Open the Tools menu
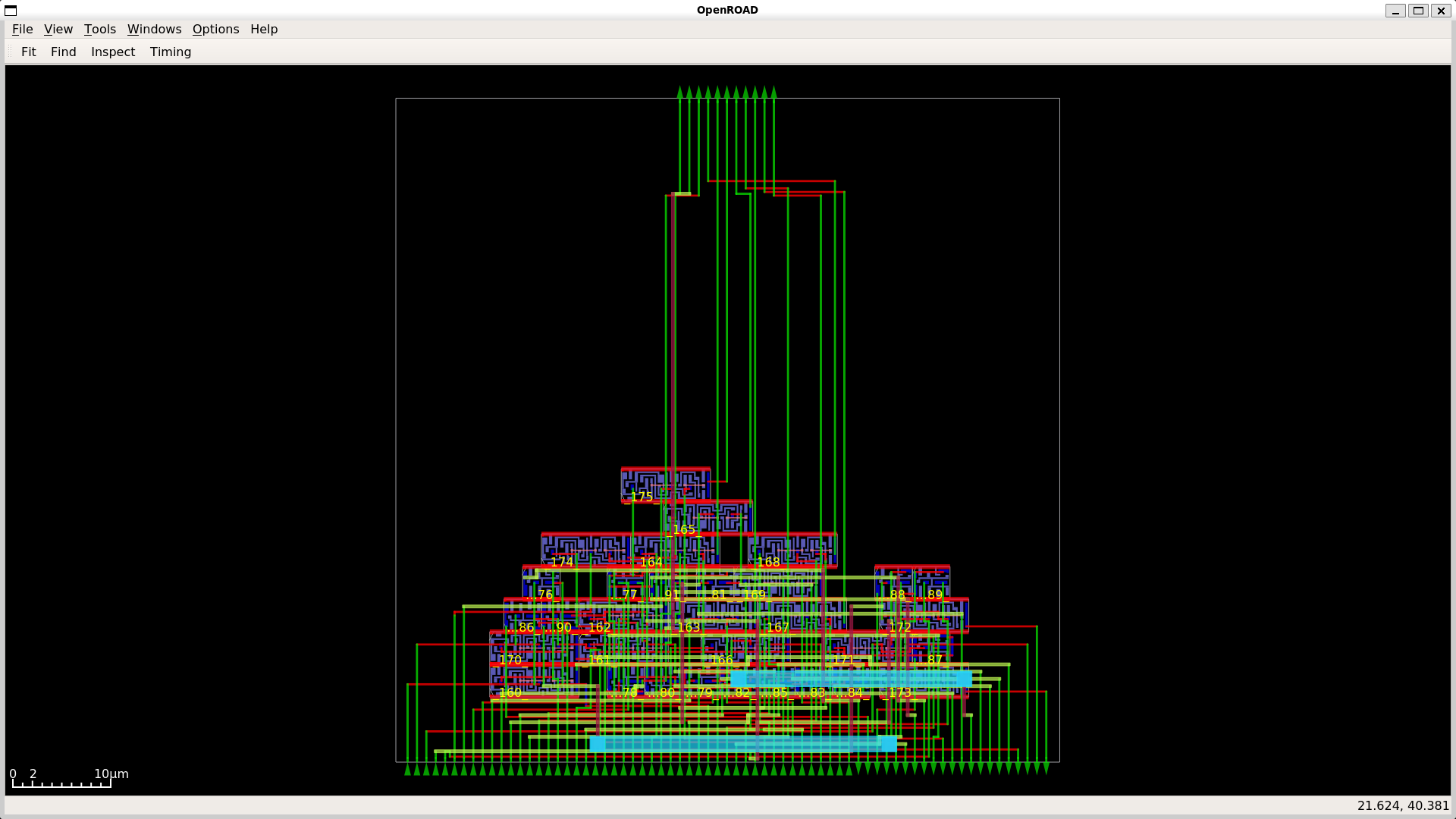Image resolution: width=1456 pixels, height=819 pixels. (99, 29)
